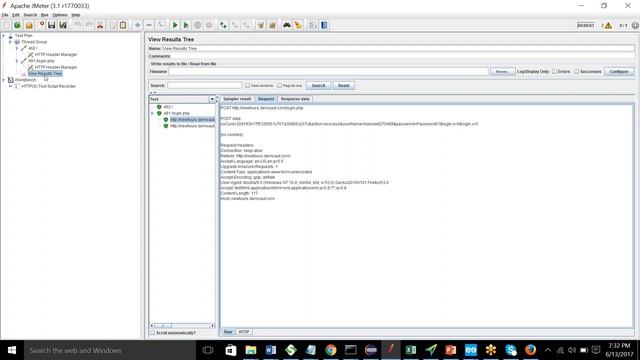
Task: Click the Cut scissors icon
Action: tap(100, 25)
